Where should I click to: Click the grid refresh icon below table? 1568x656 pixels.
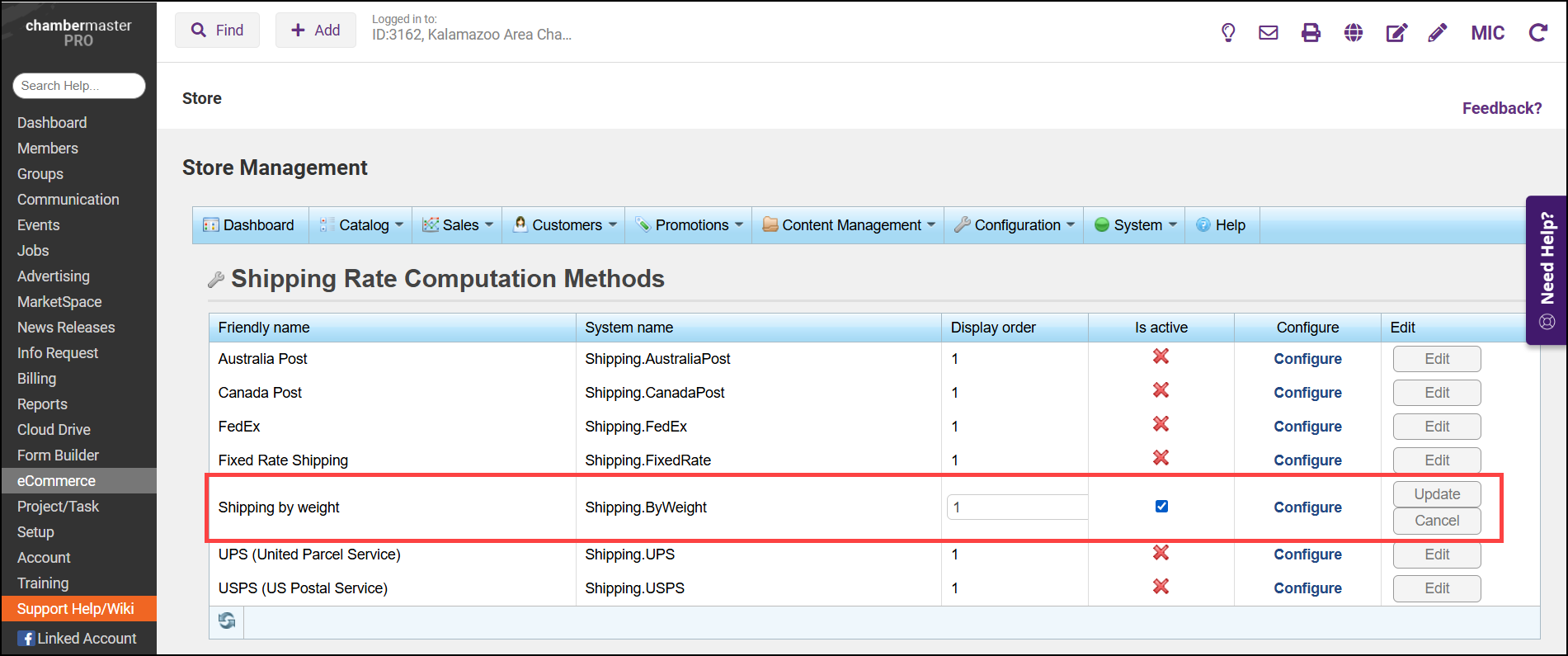(227, 621)
